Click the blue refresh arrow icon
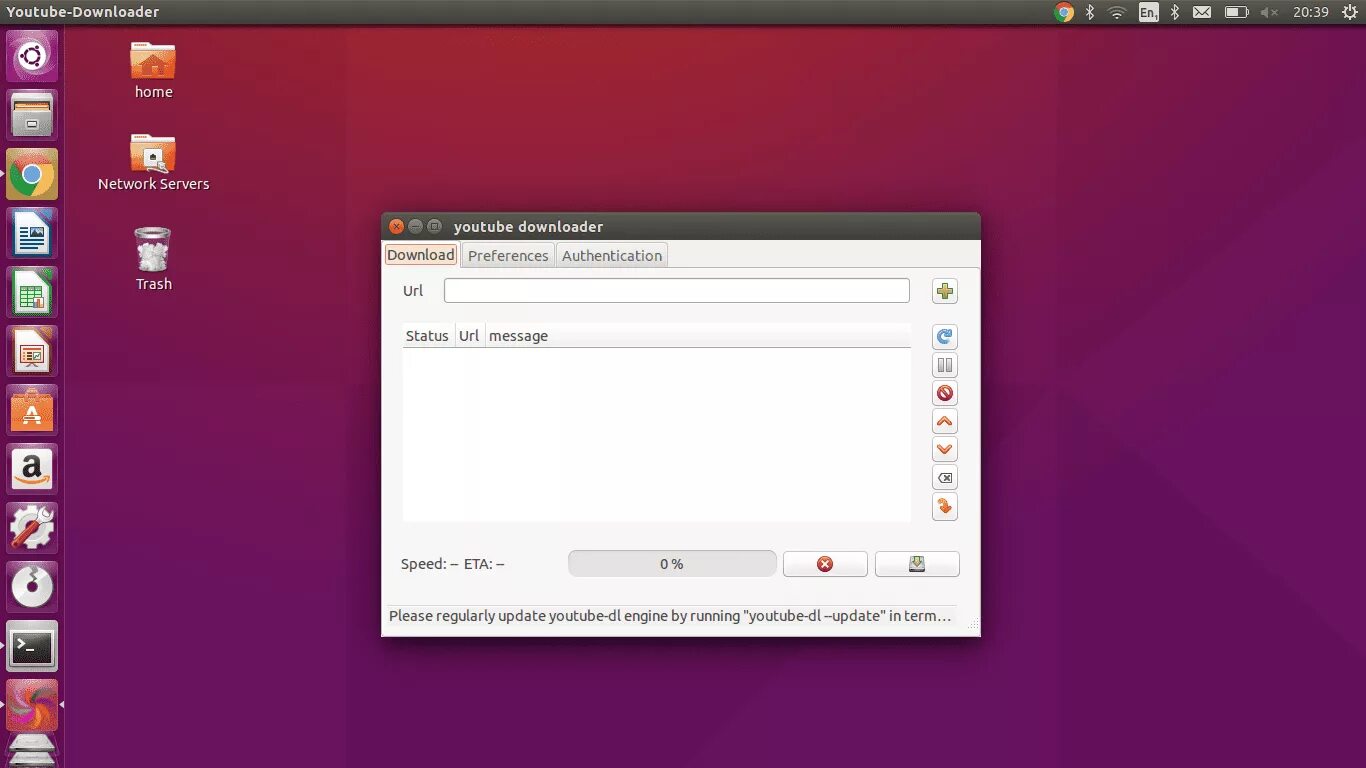This screenshot has height=768, width=1366. pos(945,337)
